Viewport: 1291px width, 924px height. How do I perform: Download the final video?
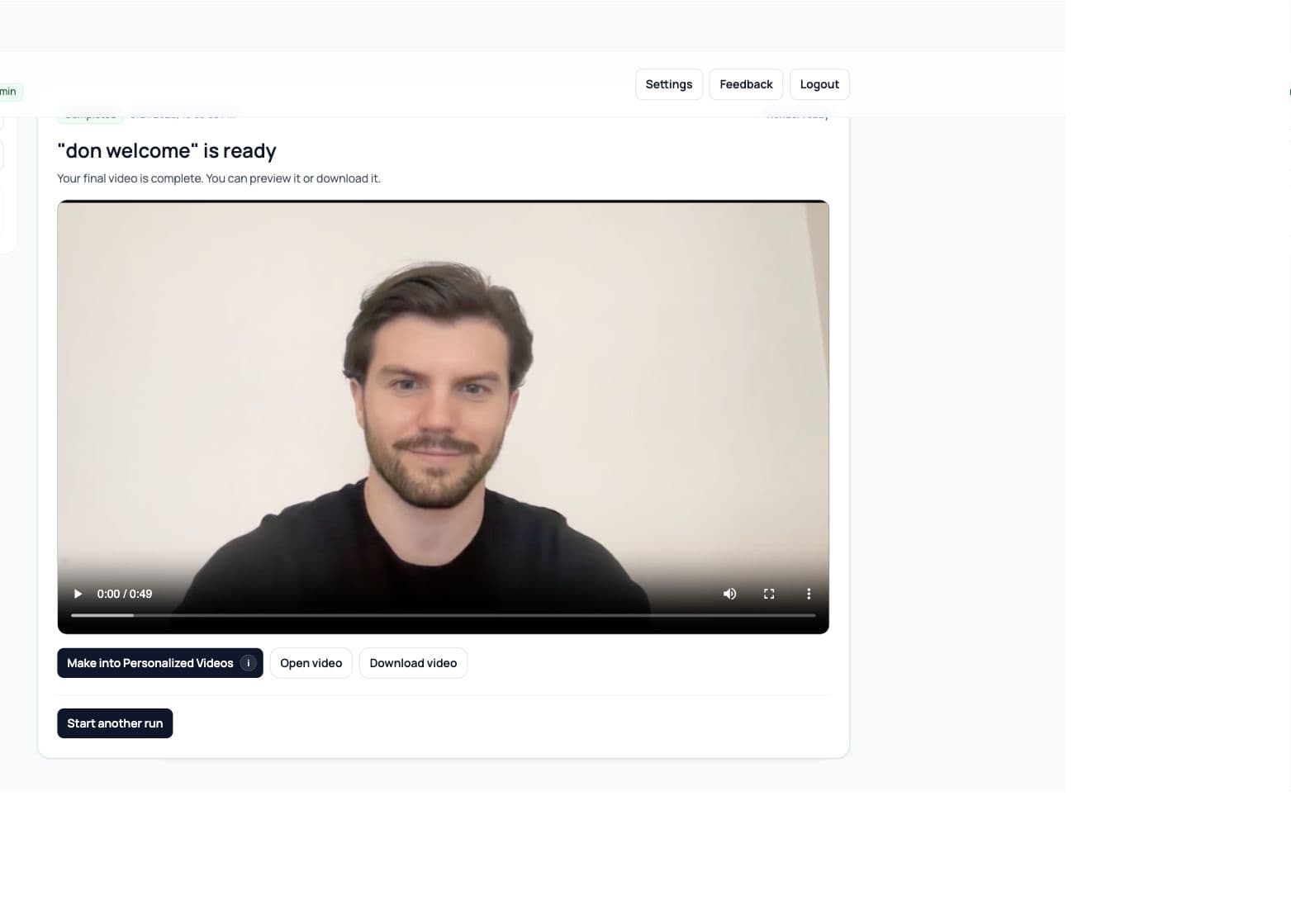click(x=413, y=663)
